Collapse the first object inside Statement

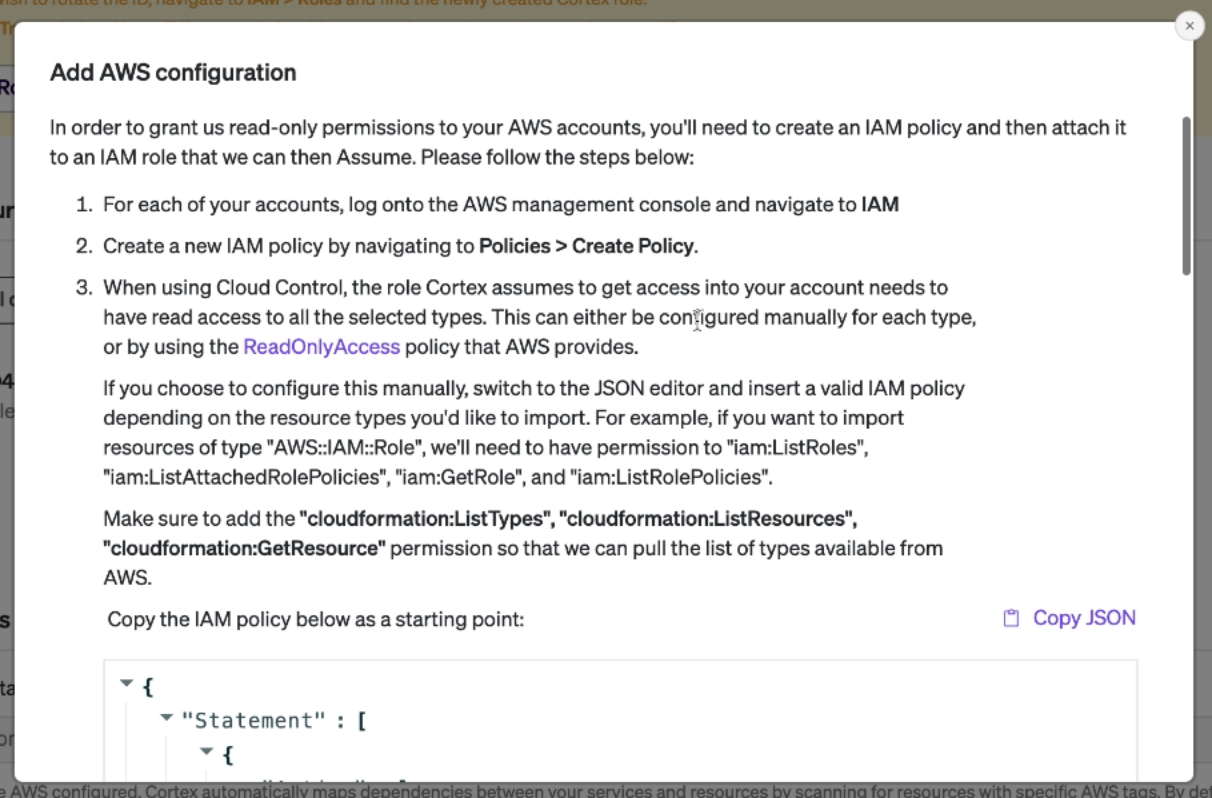207,751
